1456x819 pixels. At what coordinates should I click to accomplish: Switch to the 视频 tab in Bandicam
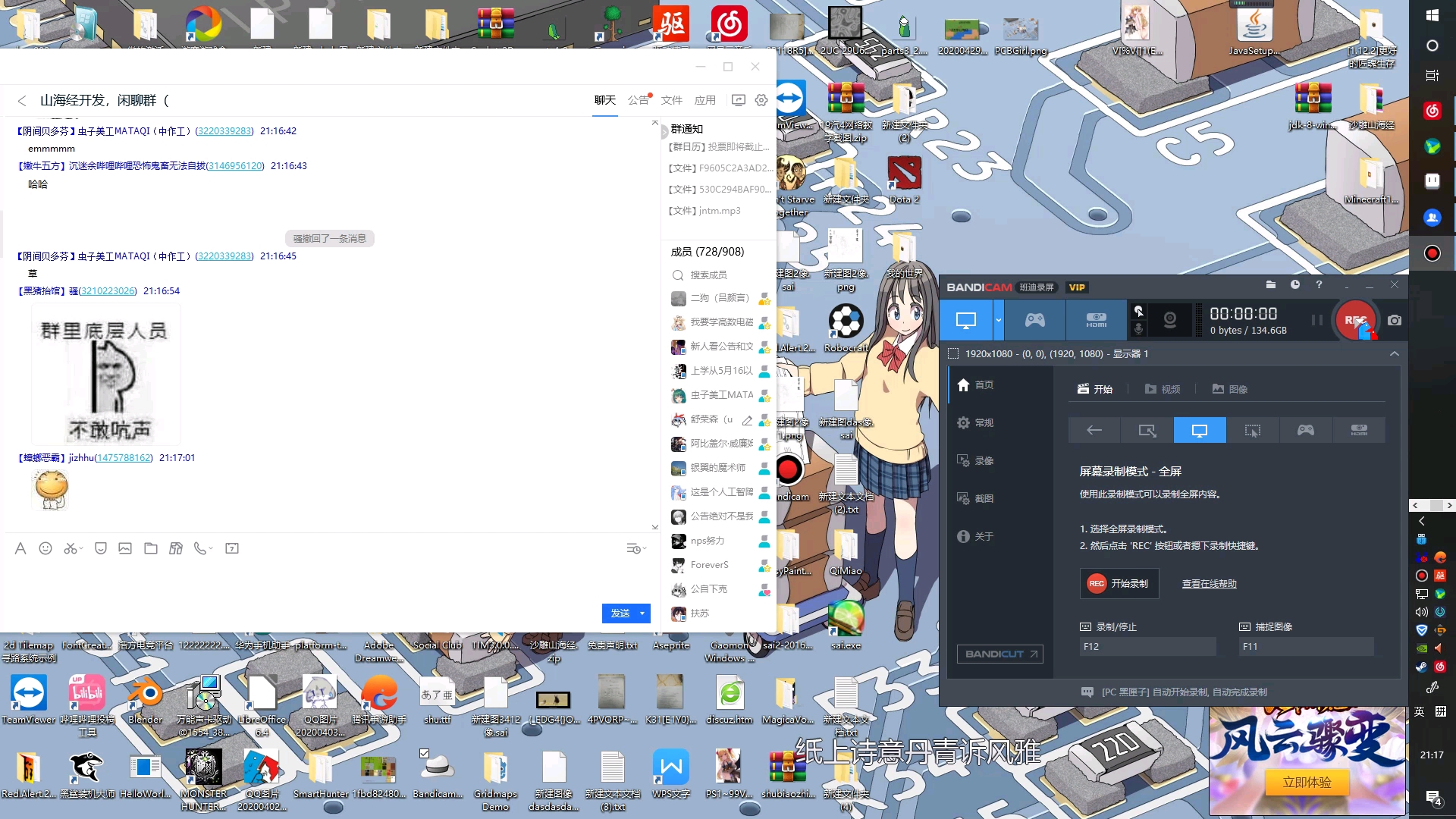pyautogui.click(x=1163, y=389)
